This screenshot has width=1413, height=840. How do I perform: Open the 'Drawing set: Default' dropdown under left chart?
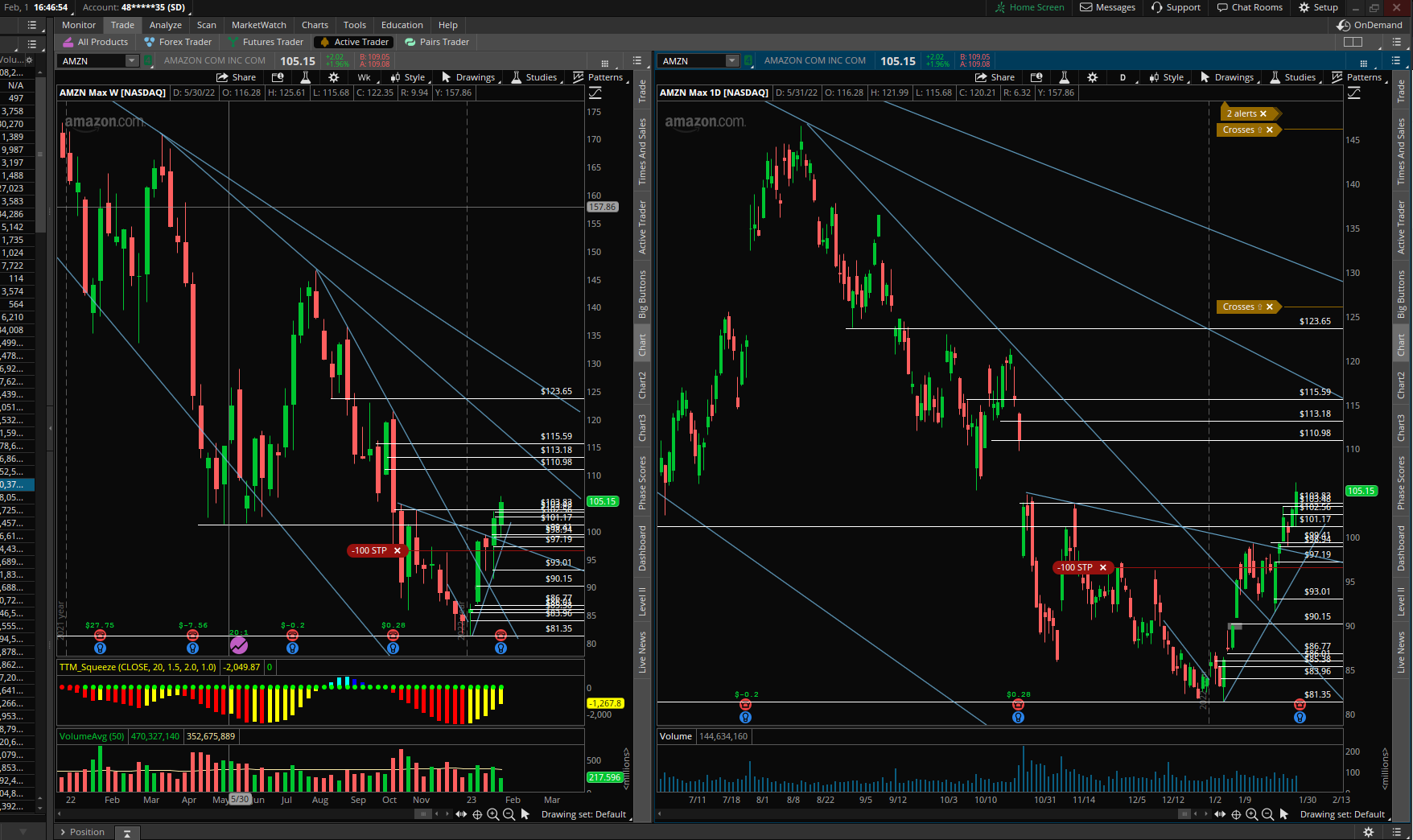pyautogui.click(x=585, y=814)
